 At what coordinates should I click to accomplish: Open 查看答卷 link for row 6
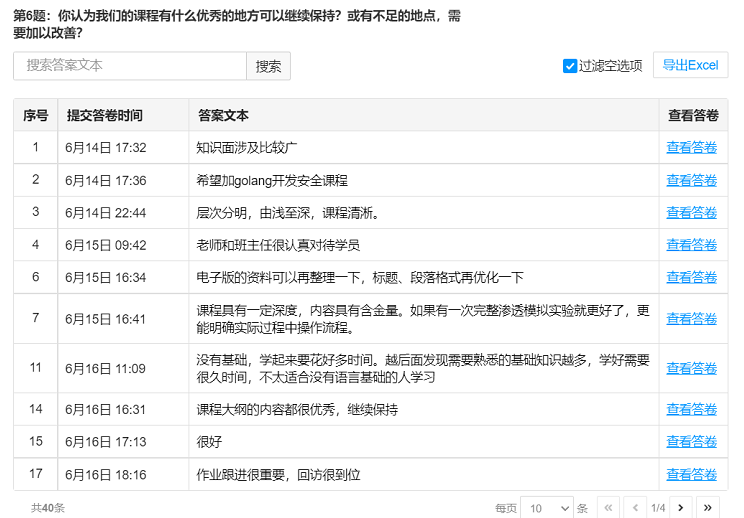[x=691, y=277]
